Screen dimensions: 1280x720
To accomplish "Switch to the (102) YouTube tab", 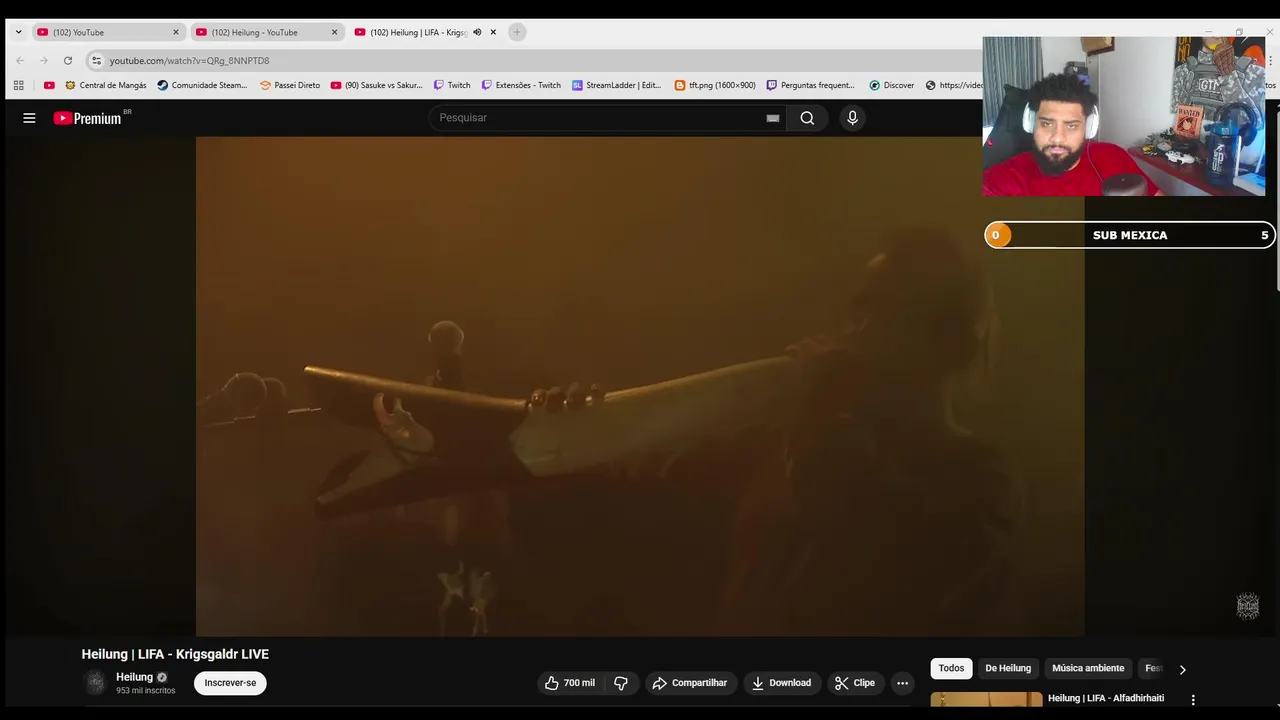I will (107, 32).
